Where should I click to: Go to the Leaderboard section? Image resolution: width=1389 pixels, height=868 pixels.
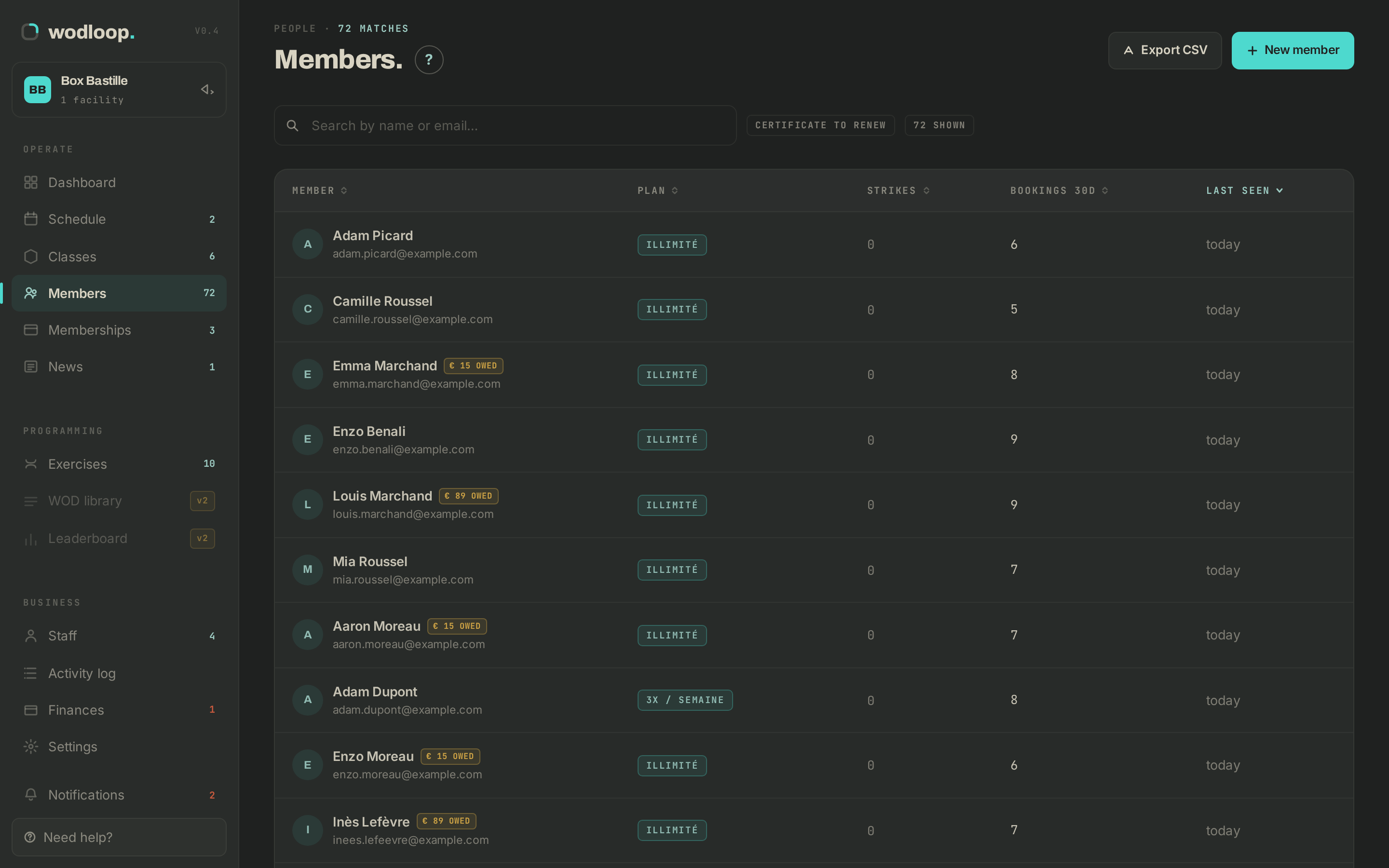click(119, 539)
